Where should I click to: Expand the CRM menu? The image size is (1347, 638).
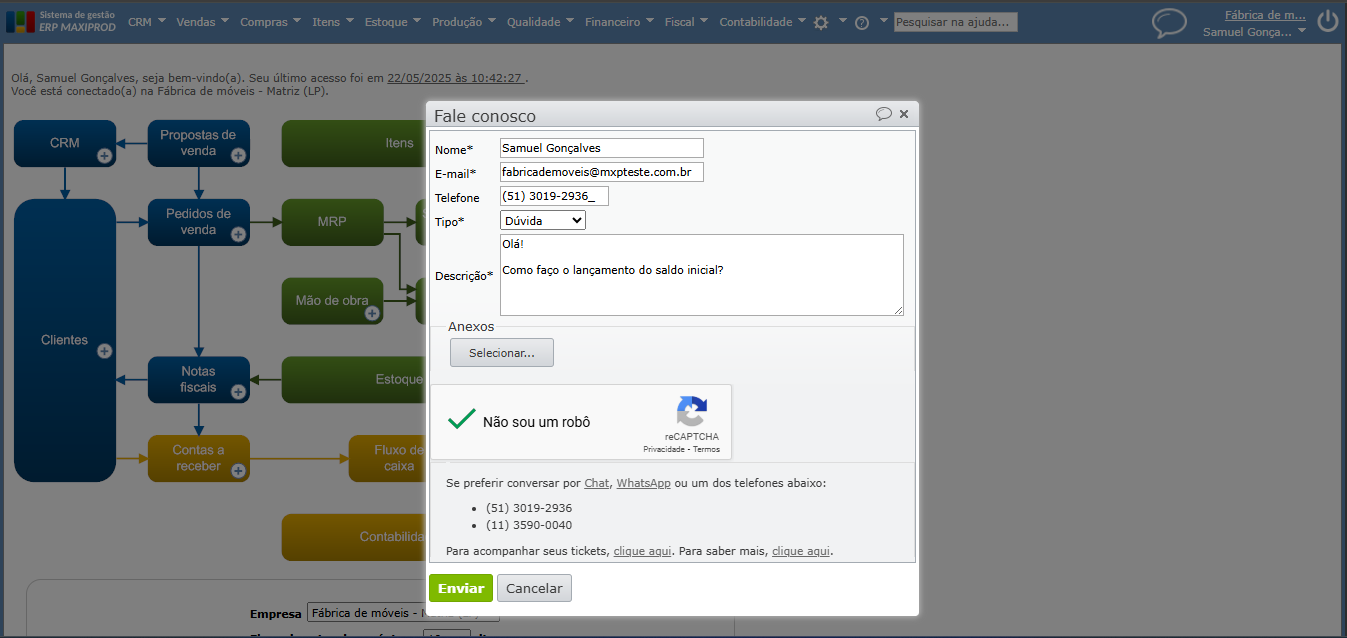[x=147, y=22]
